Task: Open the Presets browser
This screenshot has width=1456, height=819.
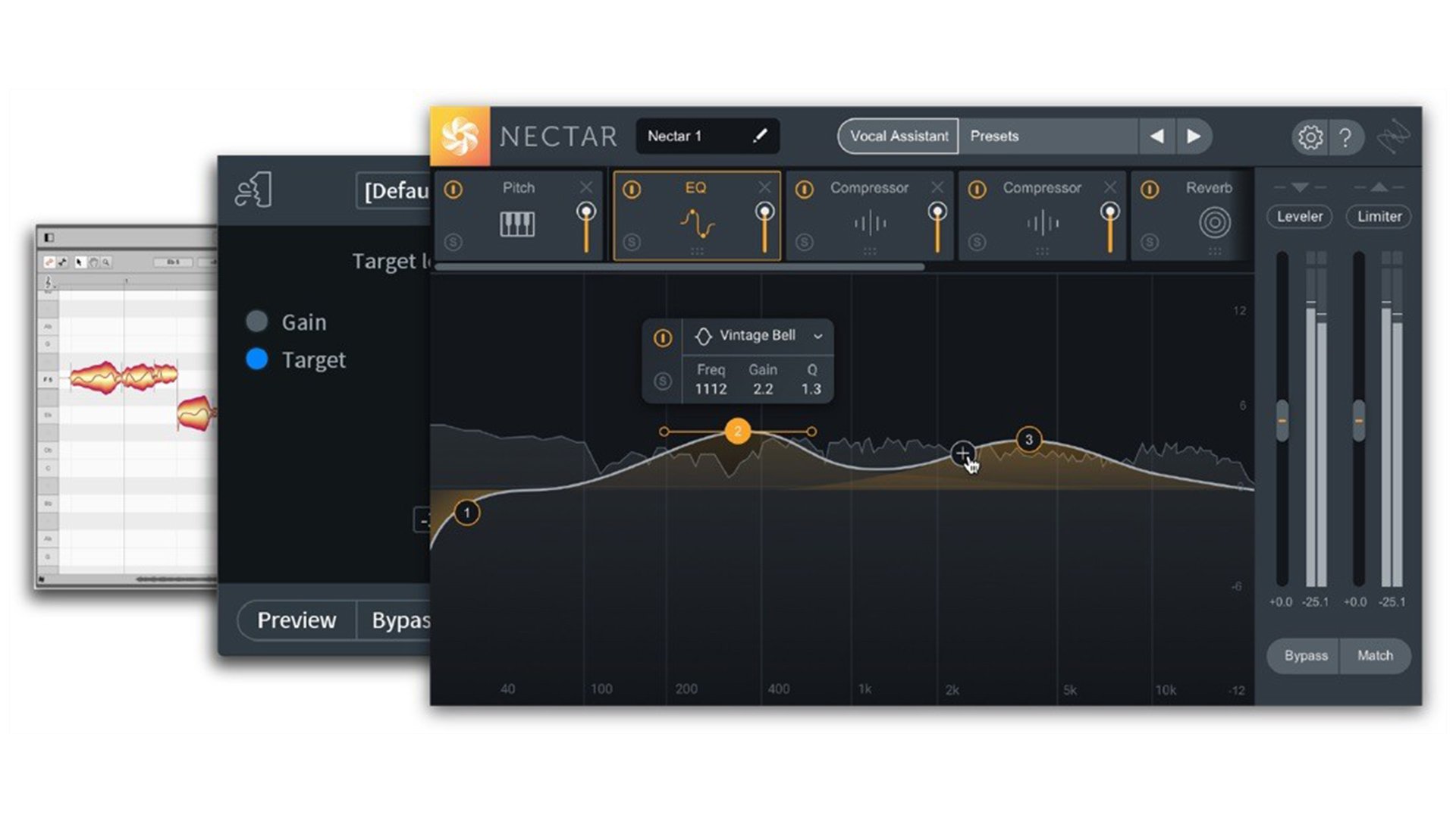Action: coord(995,136)
